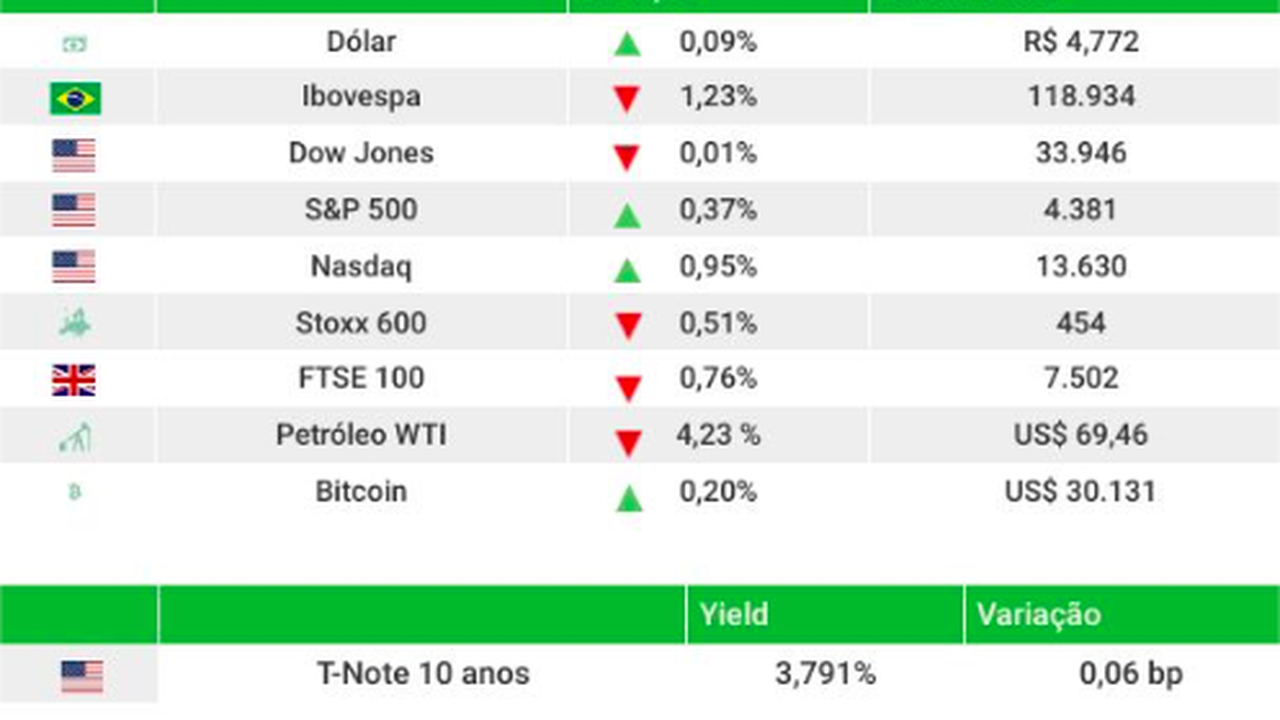Click the US flag beside Nasdaq
The width and height of the screenshot is (1280, 720).
[74, 267]
